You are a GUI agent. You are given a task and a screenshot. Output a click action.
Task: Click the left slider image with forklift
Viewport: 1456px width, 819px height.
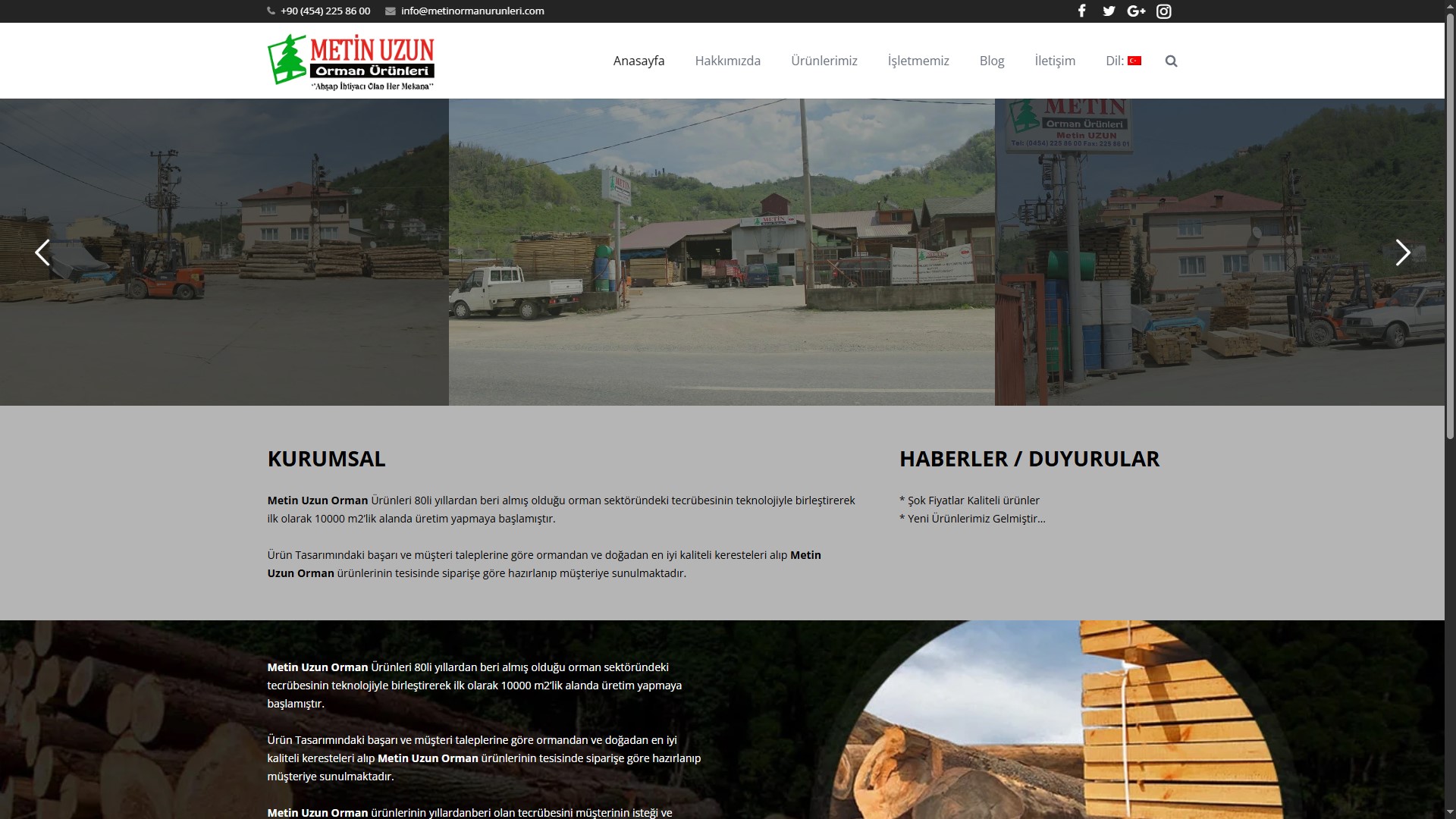pos(224,252)
